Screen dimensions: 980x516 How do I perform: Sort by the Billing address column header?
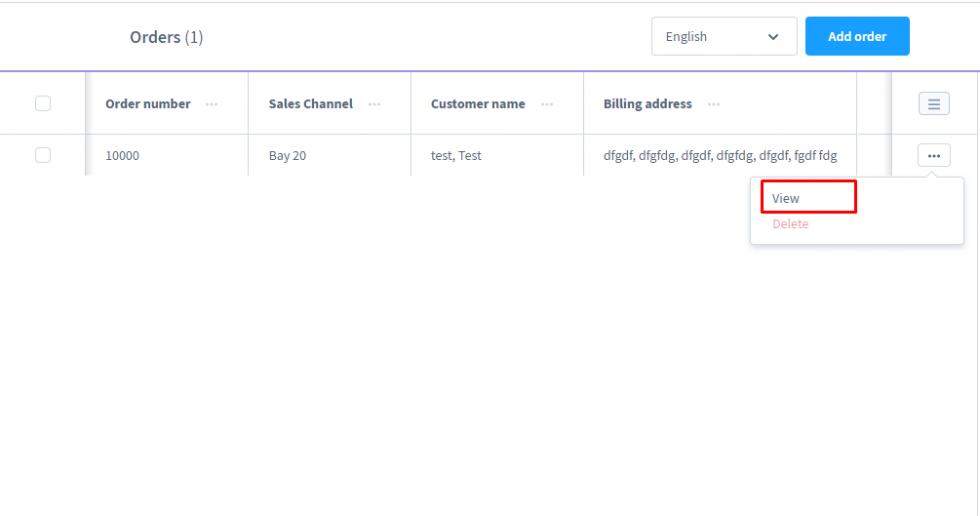[x=647, y=104]
